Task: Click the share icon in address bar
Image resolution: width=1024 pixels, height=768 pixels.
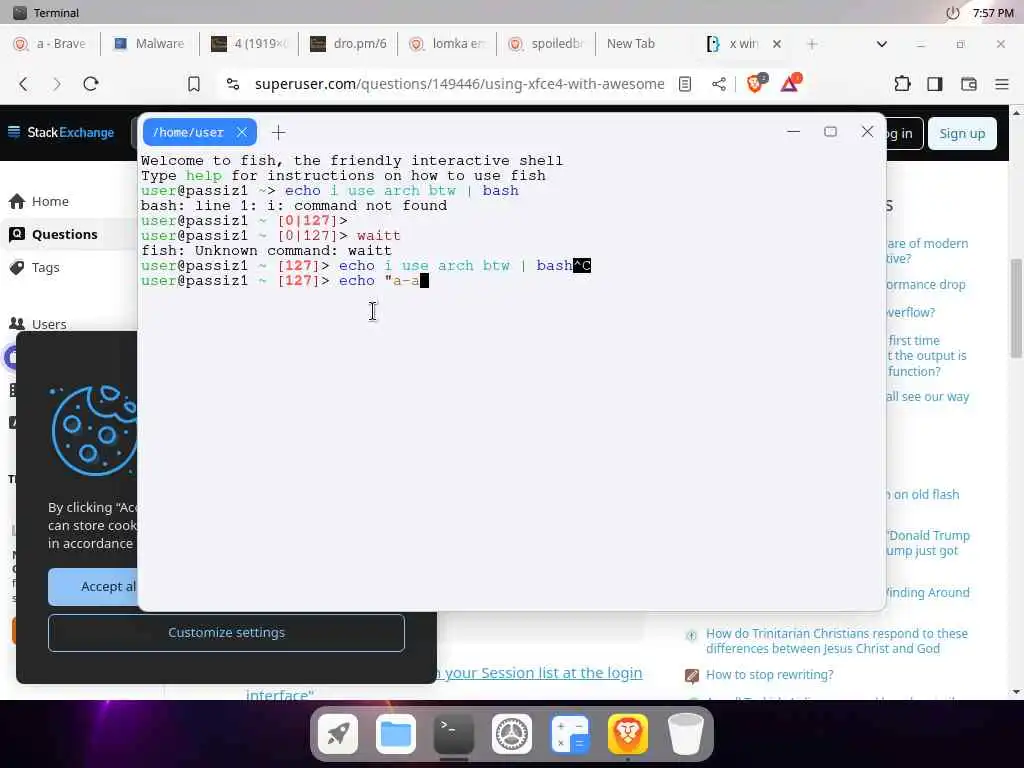Action: tap(719, 84)
